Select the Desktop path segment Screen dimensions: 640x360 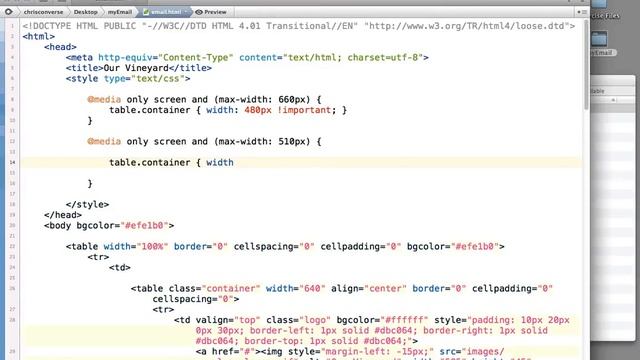pos(85,12)
